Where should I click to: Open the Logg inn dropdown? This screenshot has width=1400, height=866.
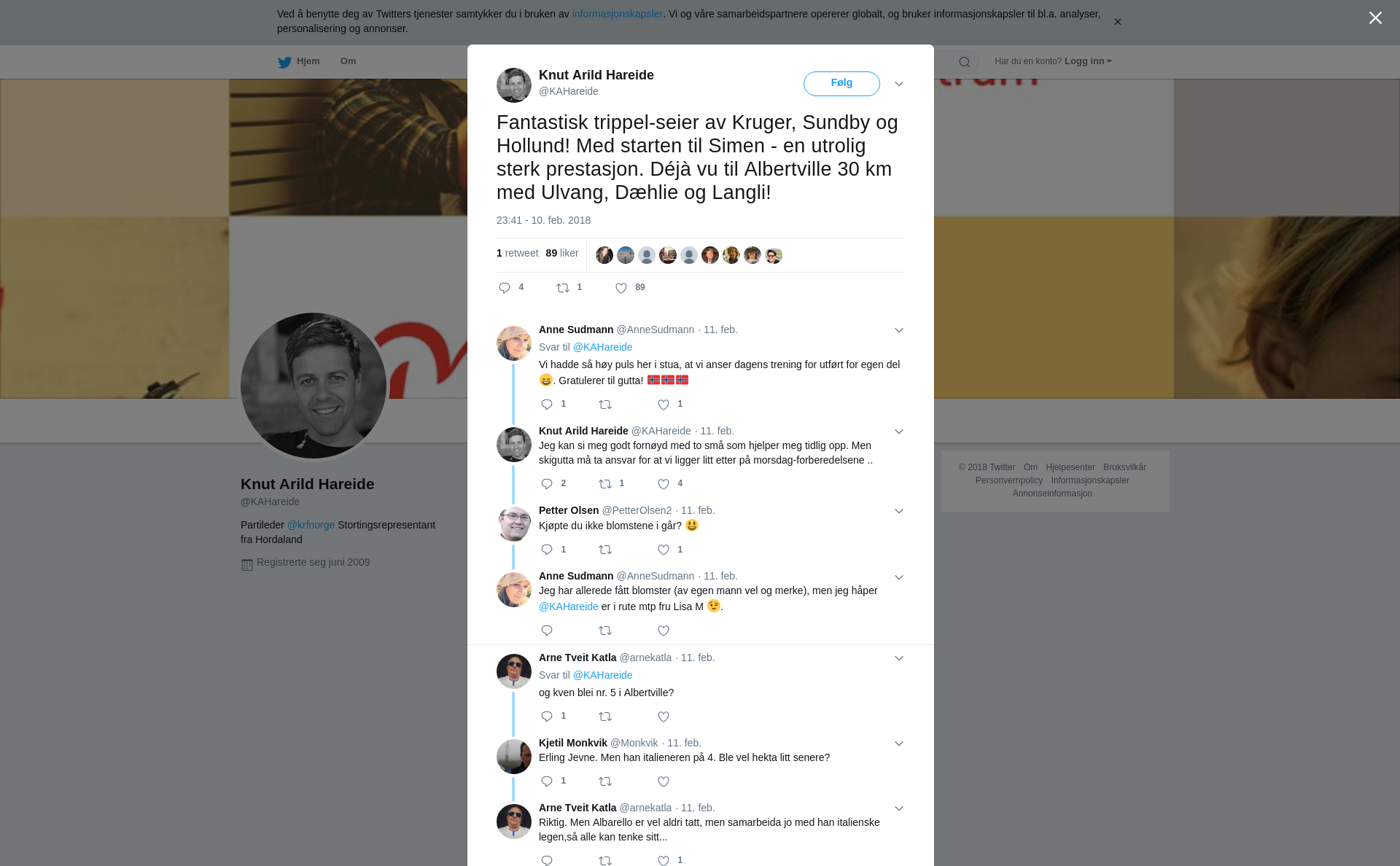tap(1088, 61)
